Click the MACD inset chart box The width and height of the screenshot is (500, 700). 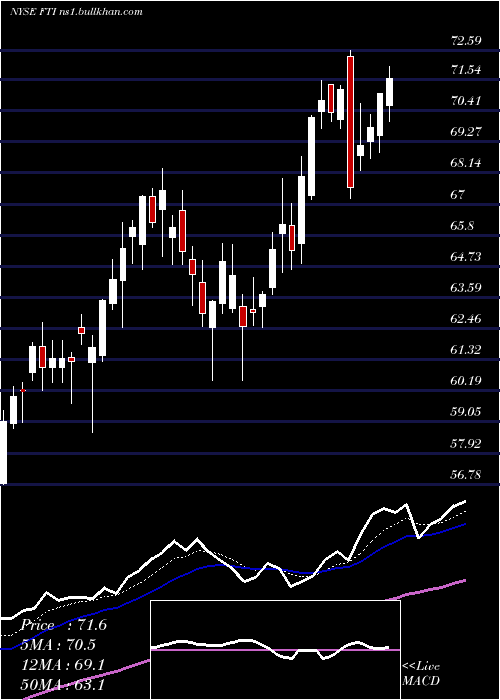click(275, 650)
